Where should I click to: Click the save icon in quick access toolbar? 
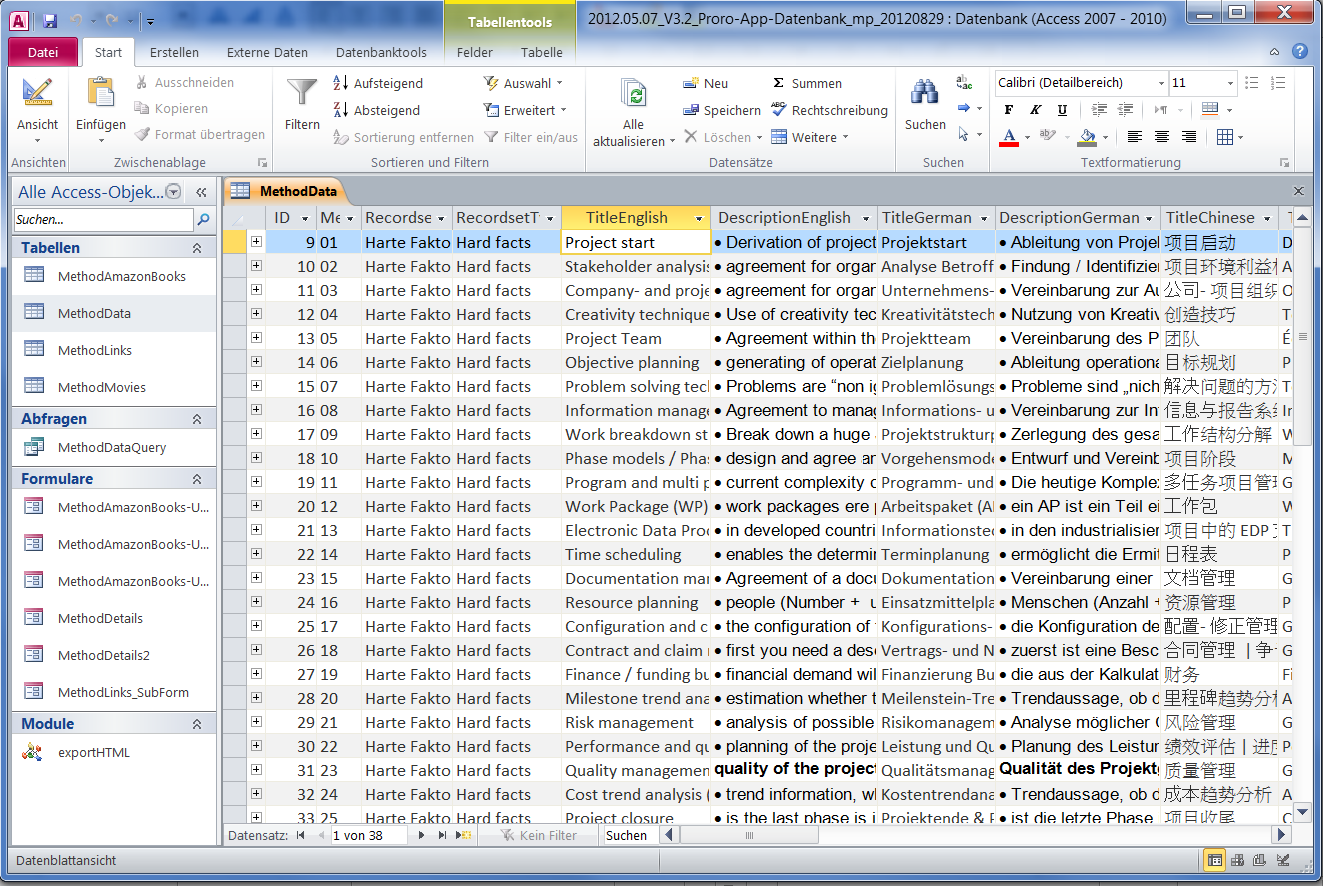(x=50, y=19)
